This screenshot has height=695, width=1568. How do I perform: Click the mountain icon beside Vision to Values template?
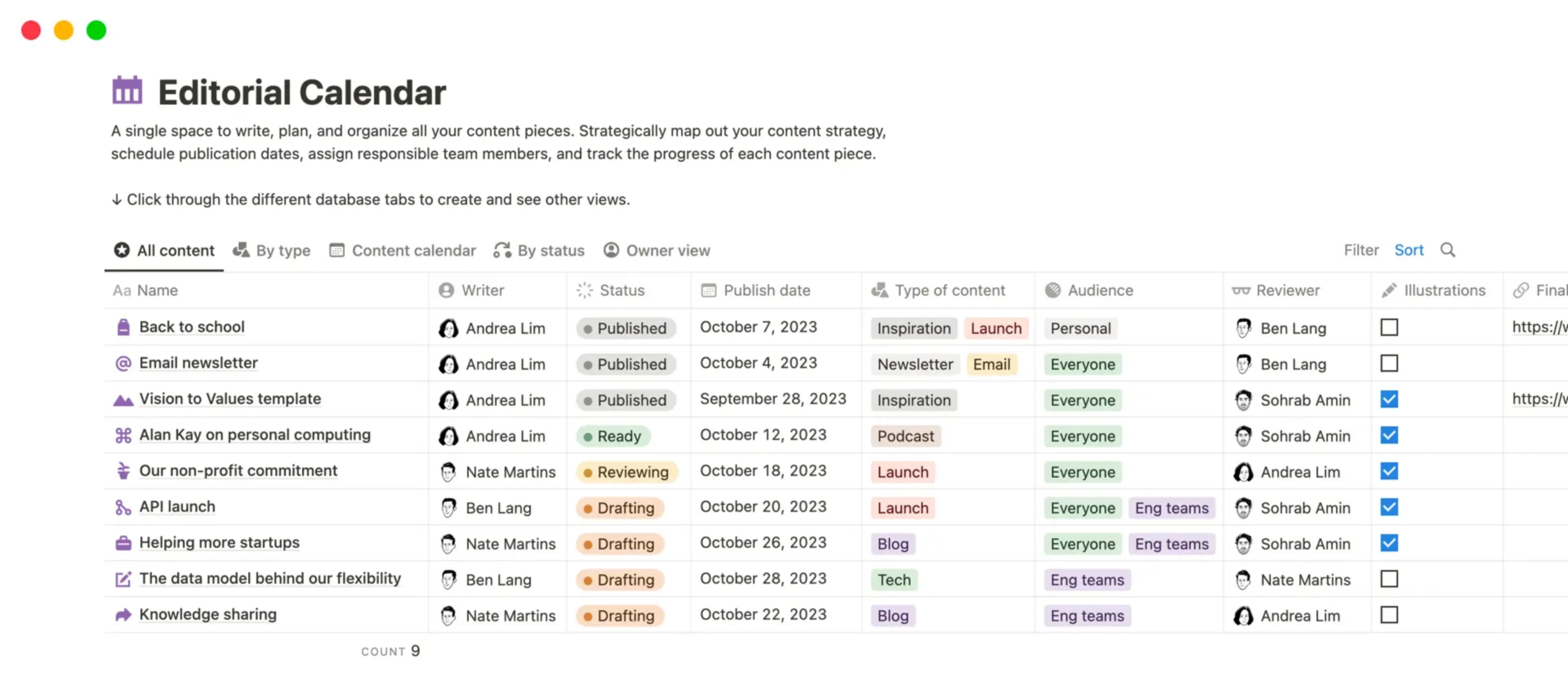pos(123,399)
